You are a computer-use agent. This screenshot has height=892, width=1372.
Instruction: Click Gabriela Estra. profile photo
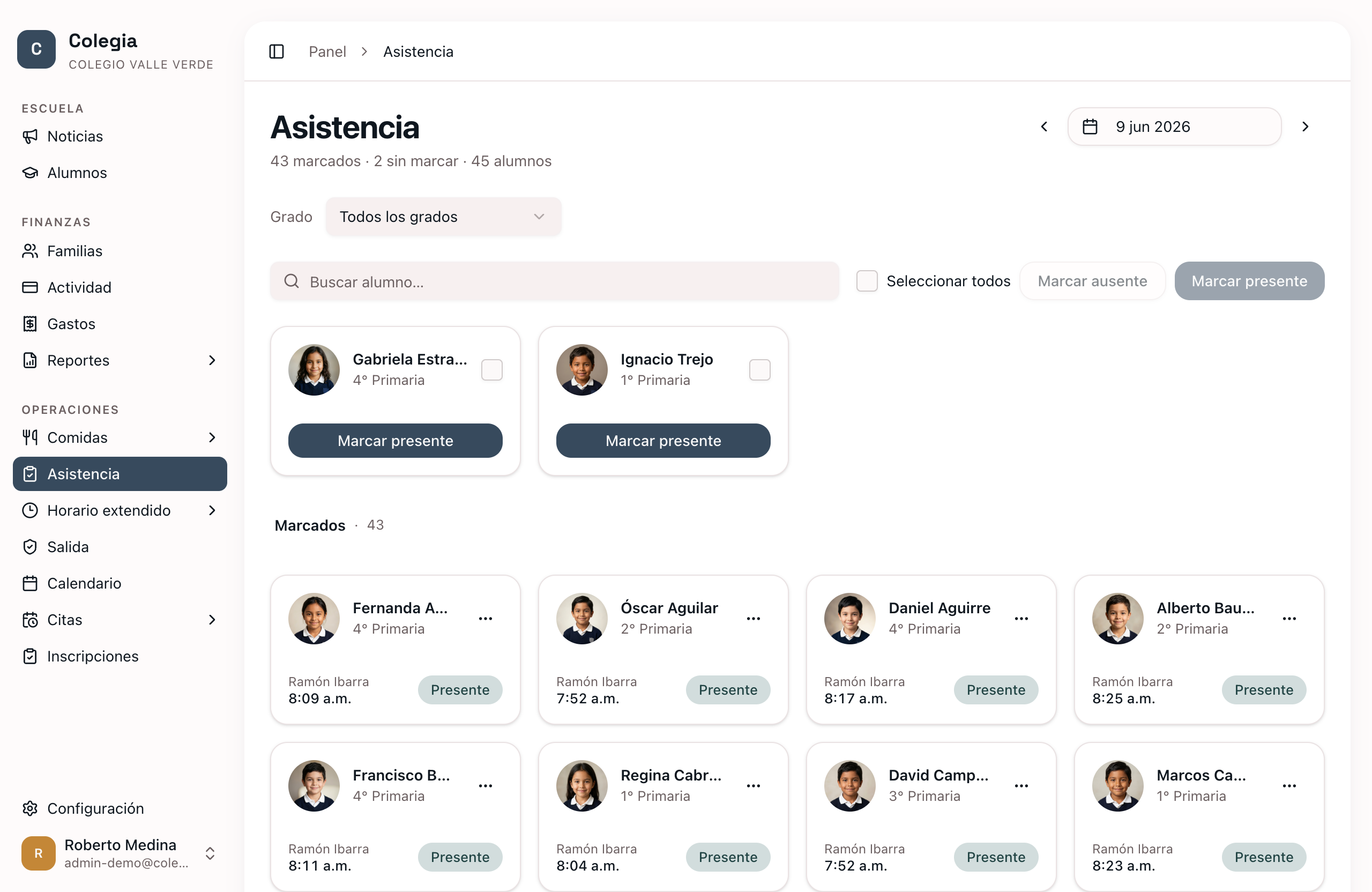[314, 369]
